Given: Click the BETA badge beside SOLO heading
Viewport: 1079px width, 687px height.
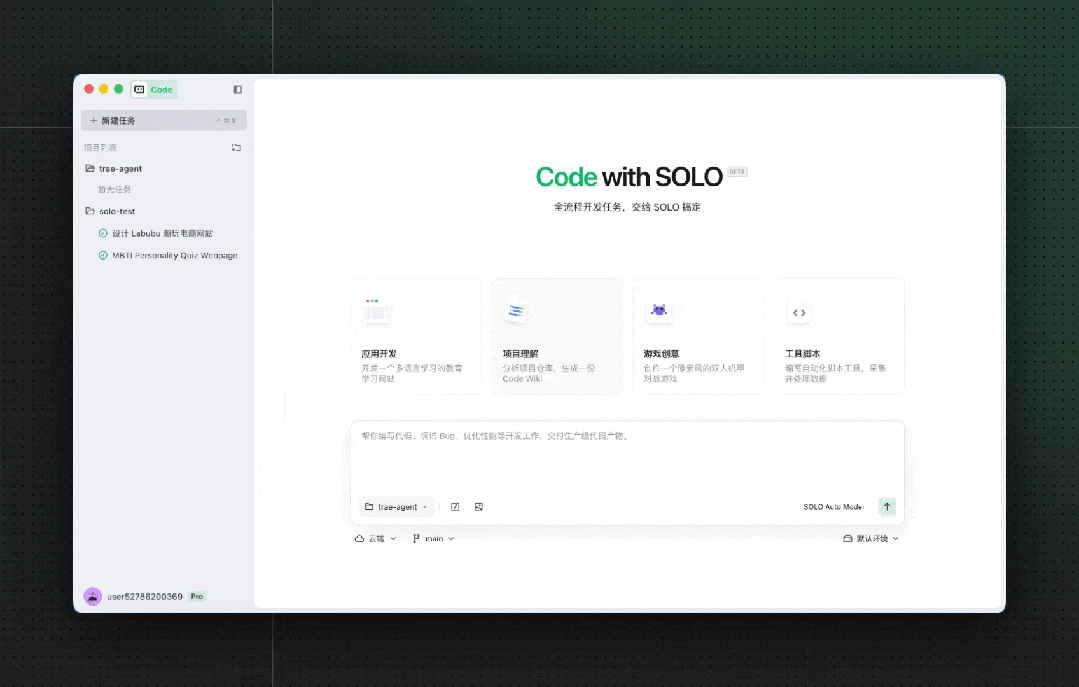Looking at the screenshot, I should pyautogui.click(x=737, y=171).
